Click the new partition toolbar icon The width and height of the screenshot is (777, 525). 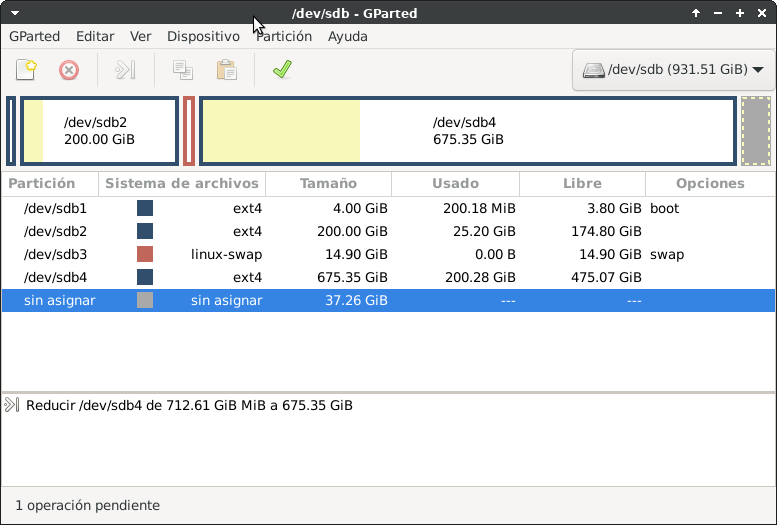click(26, 70)
